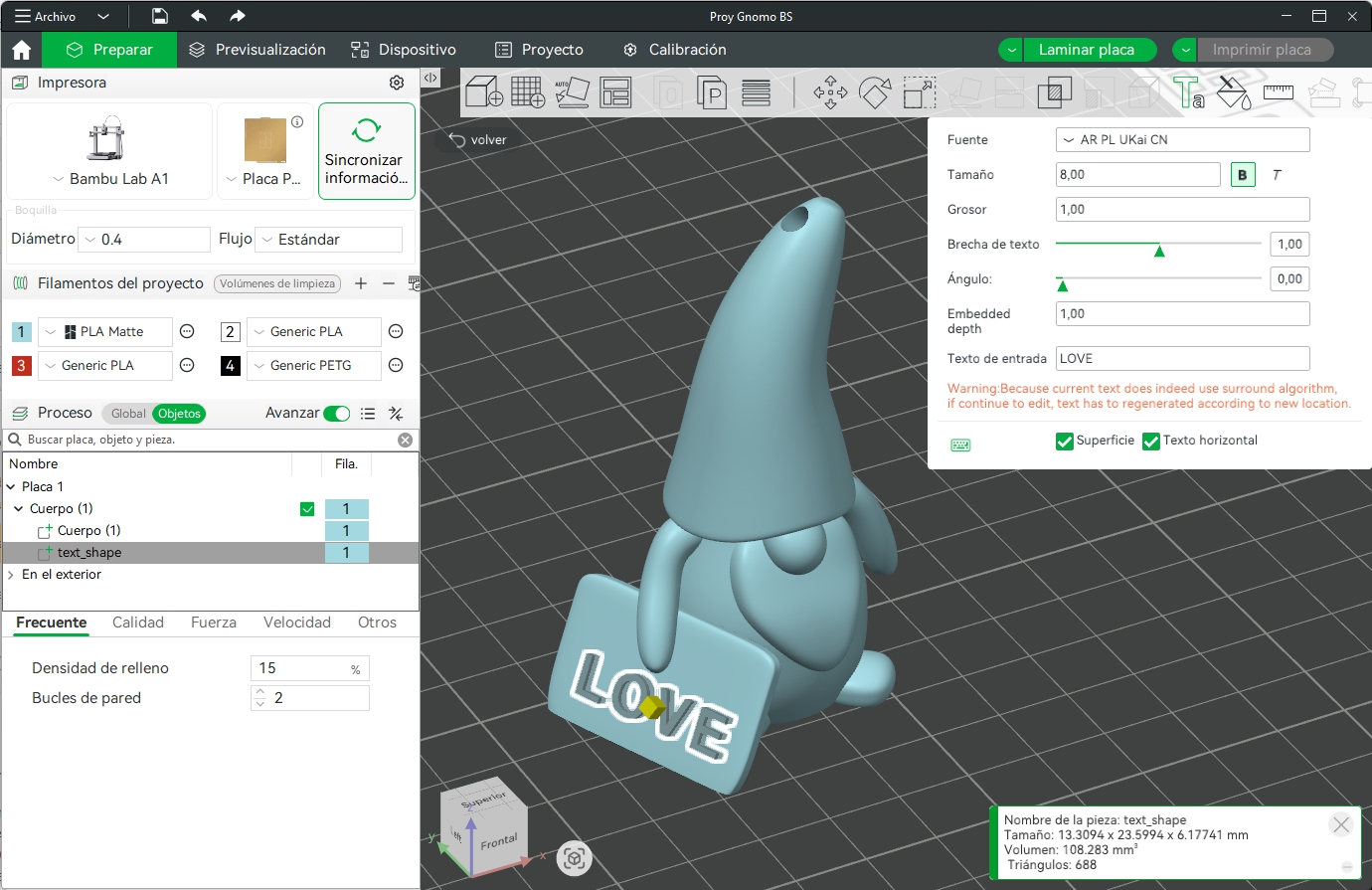Open the Calidad settings tab
This screenshot has width=1372, height=890.
click(137, 623)
